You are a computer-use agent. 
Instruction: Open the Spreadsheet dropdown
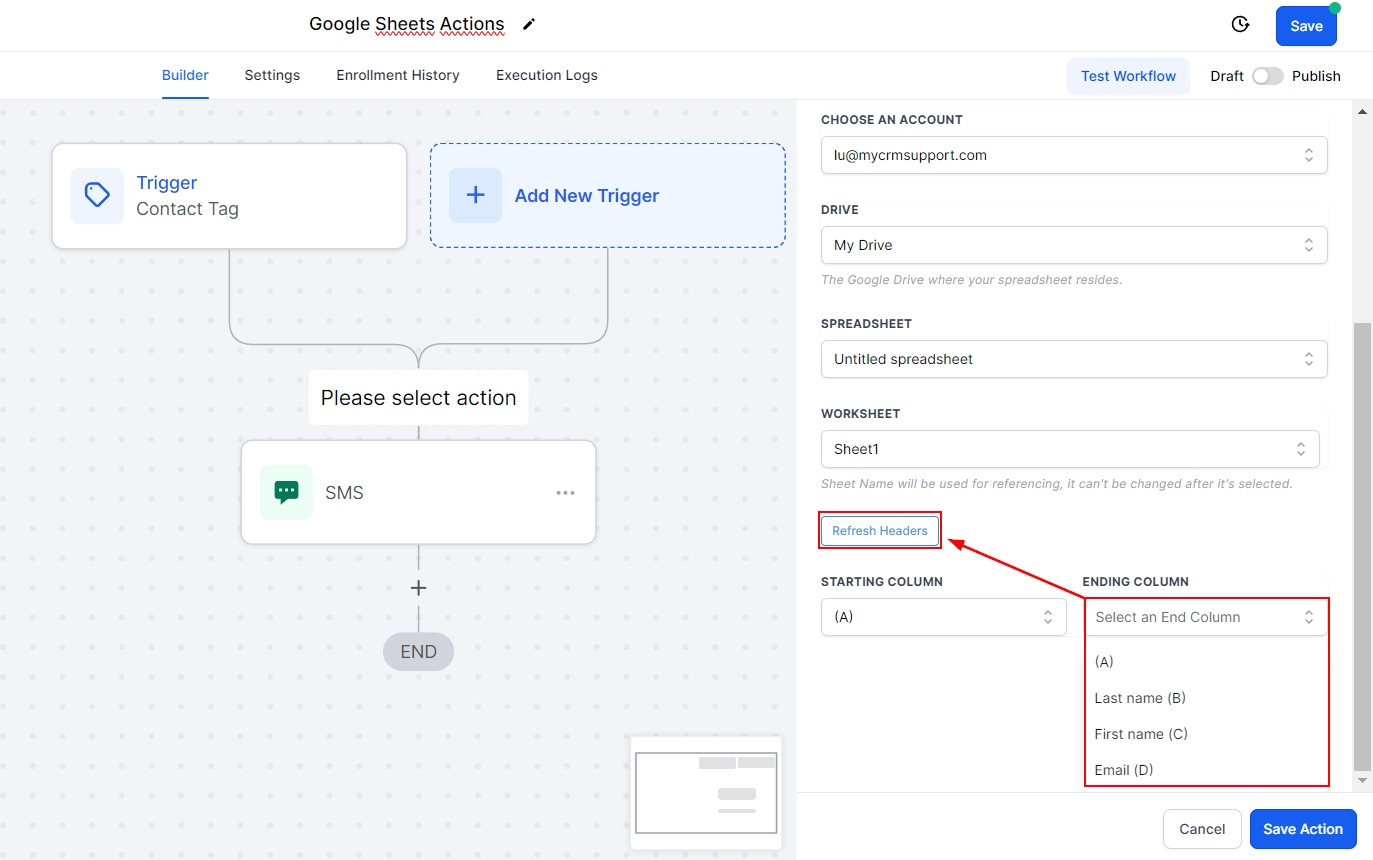1073,359
